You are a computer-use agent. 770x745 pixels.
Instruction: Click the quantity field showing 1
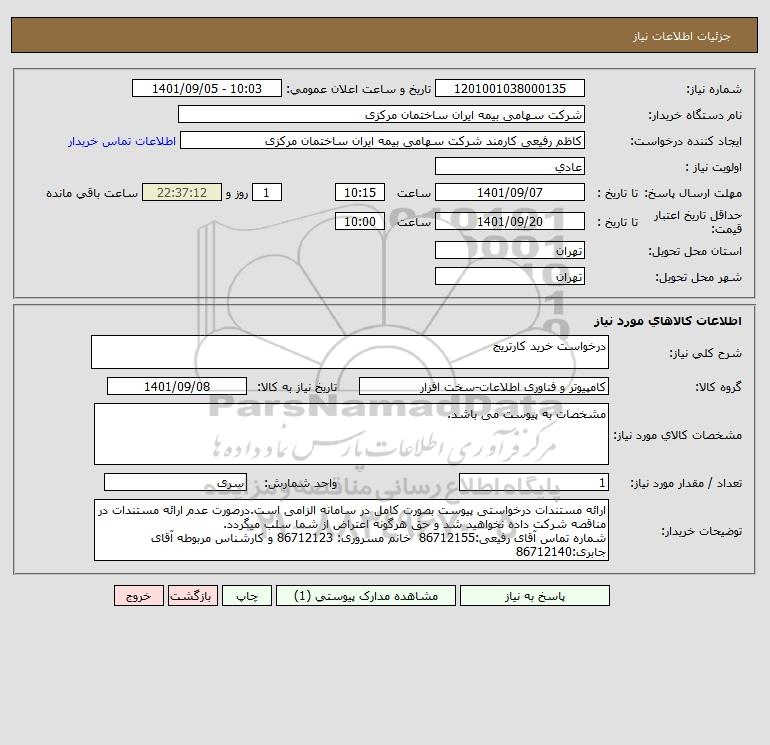tap(534, 482)
